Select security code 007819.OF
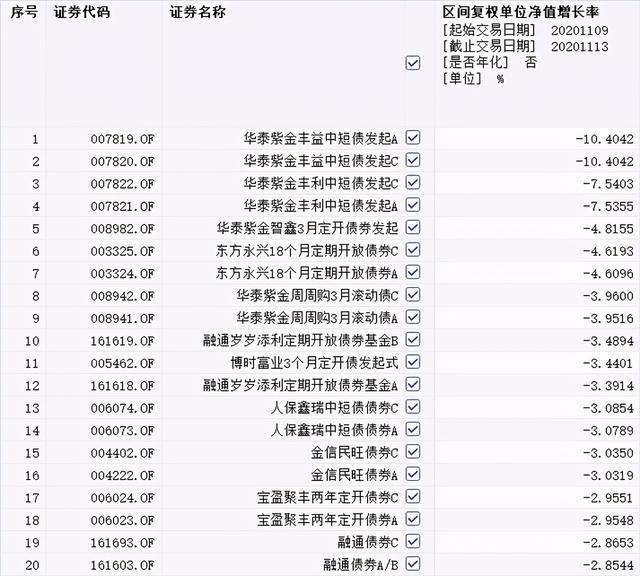This screenshot has width=640, height=576. 122,139
